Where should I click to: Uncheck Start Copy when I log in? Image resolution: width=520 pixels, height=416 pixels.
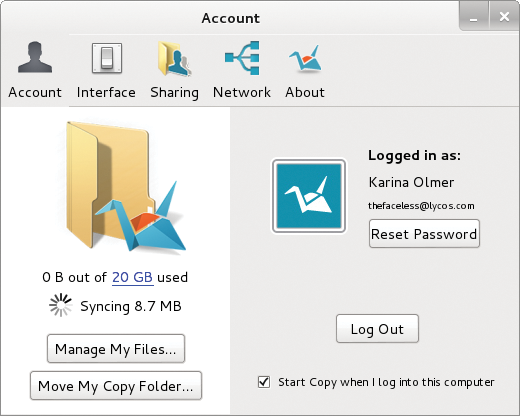click(x=264, y=382)
